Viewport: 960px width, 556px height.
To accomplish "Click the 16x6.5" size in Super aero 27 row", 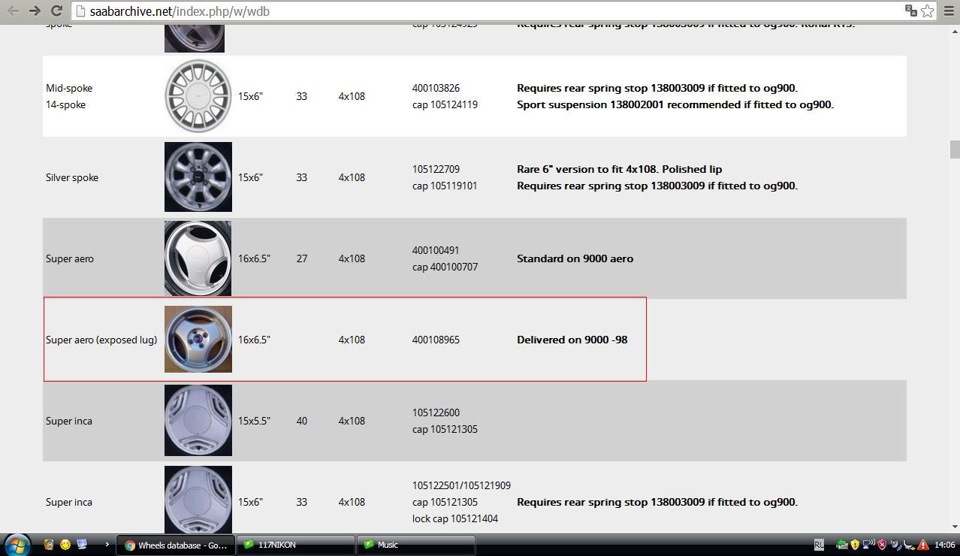I will [254, 258].
